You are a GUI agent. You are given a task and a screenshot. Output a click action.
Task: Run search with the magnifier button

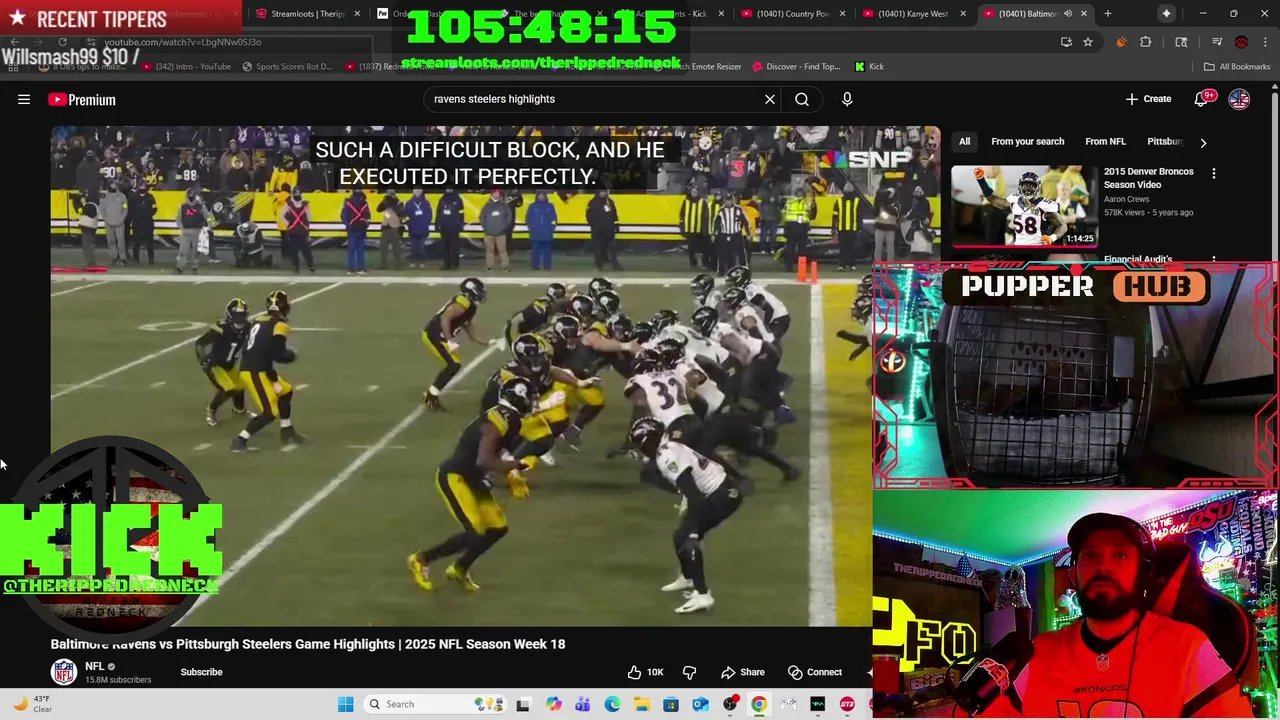802,99
